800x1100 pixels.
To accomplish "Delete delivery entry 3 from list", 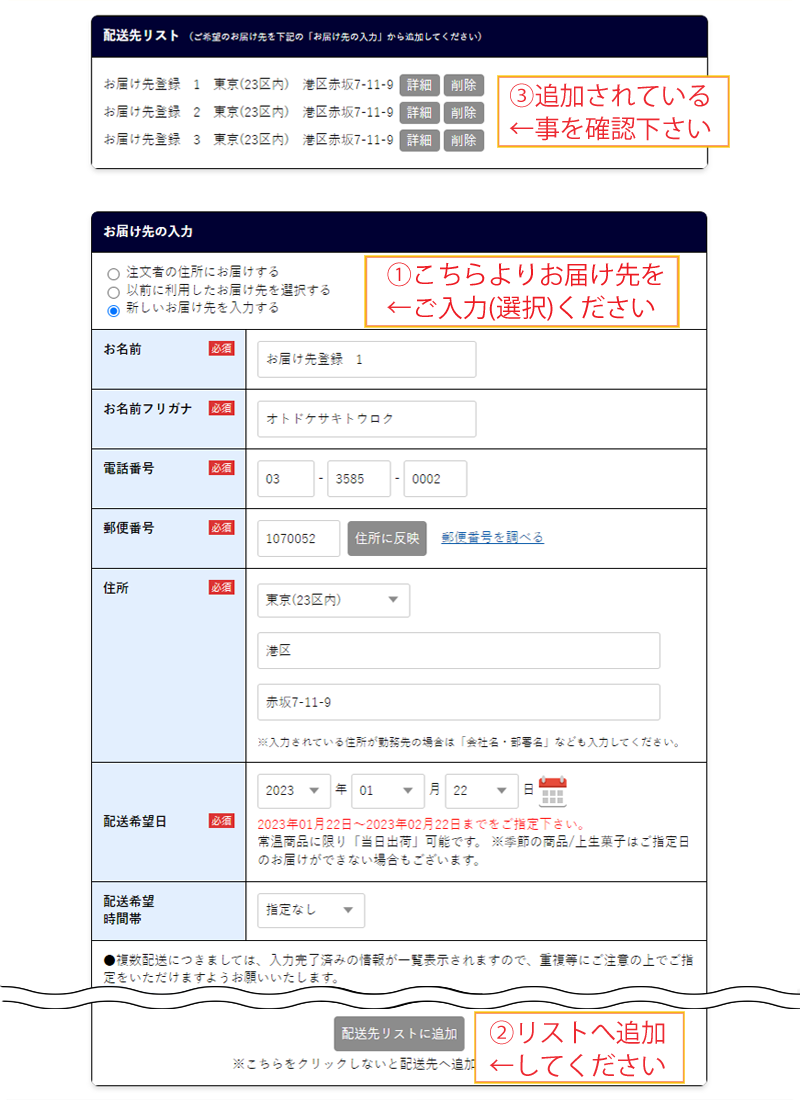I will [463, 140].
